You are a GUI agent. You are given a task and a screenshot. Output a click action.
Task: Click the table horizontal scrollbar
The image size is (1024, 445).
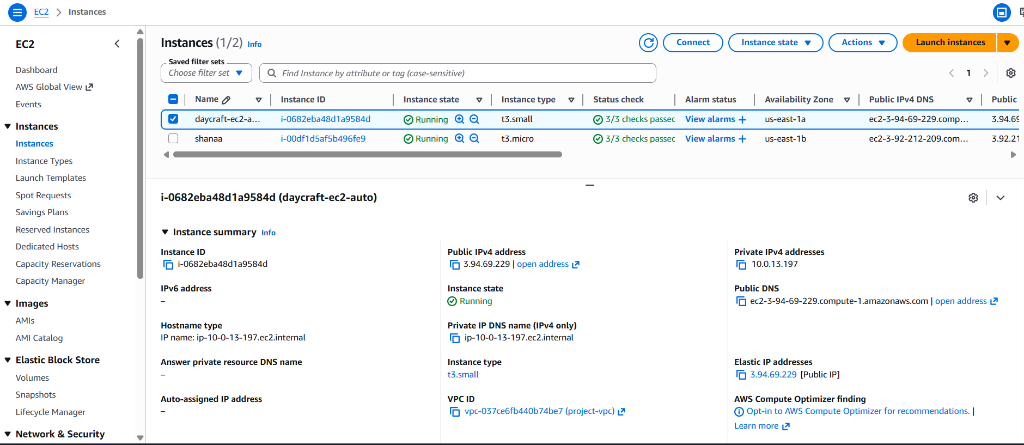(x=368, y=154)
